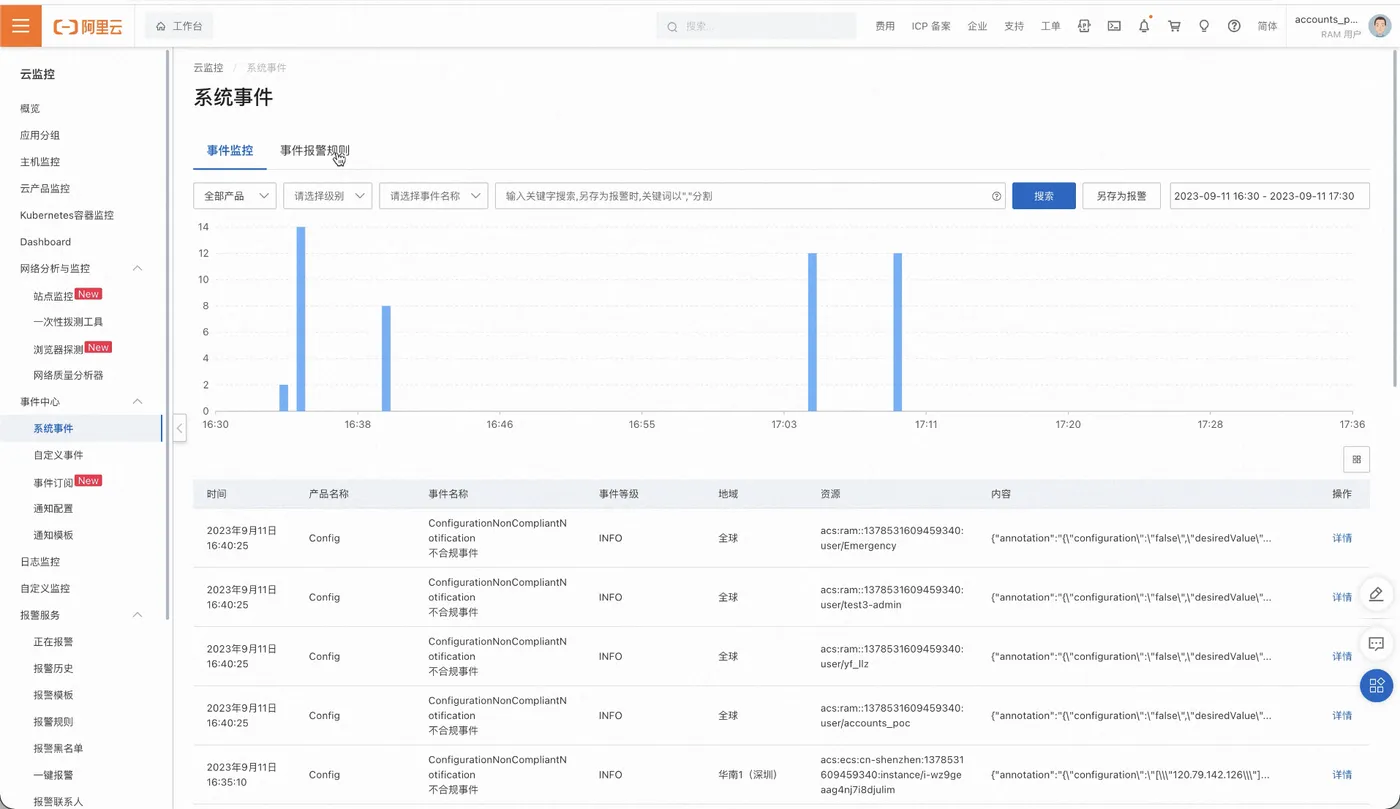Click the lightbulb tips icon

click(1204, 26)
